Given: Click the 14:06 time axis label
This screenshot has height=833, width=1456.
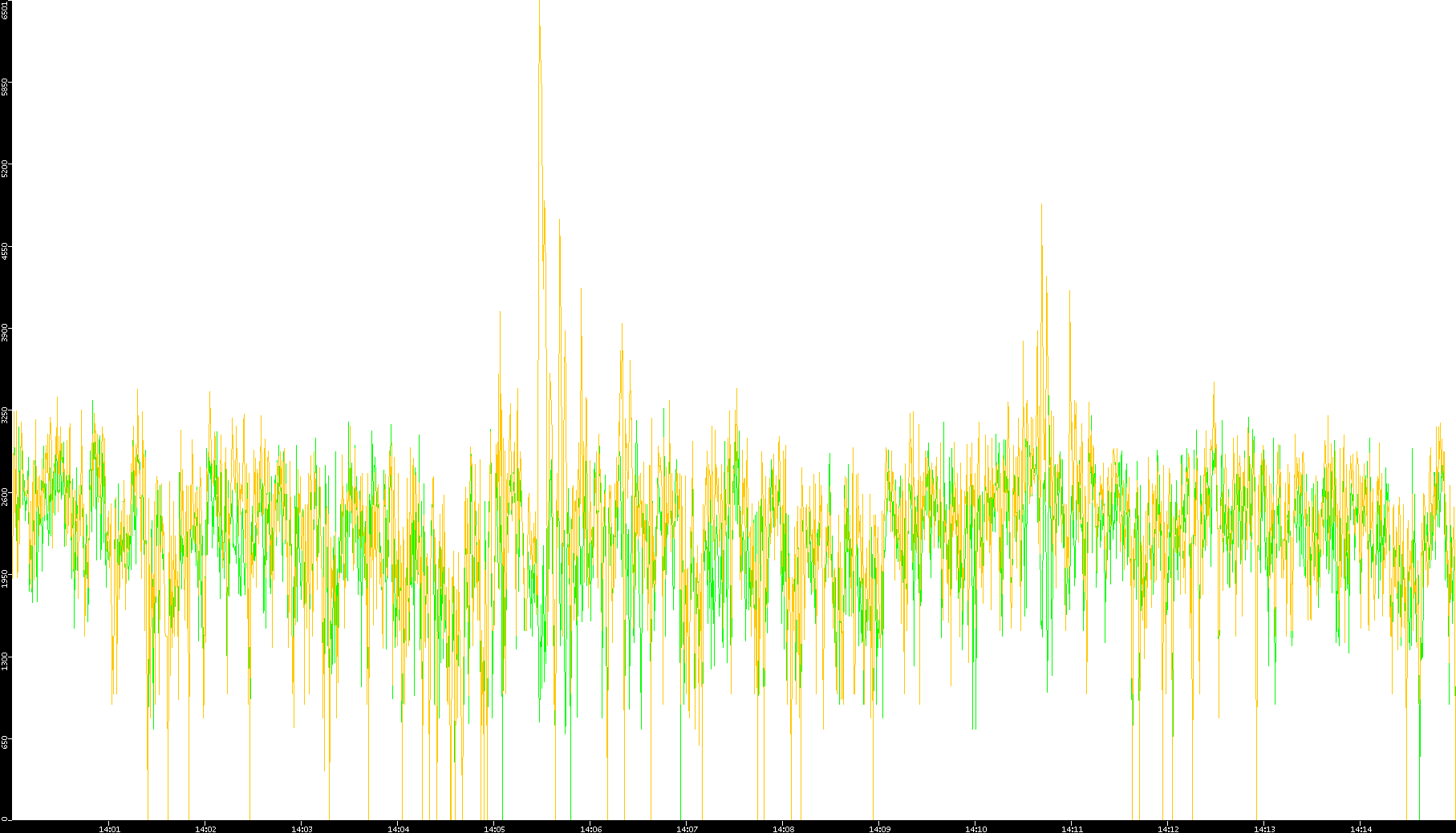Looking at the screenshot, I should pos(590,828).
